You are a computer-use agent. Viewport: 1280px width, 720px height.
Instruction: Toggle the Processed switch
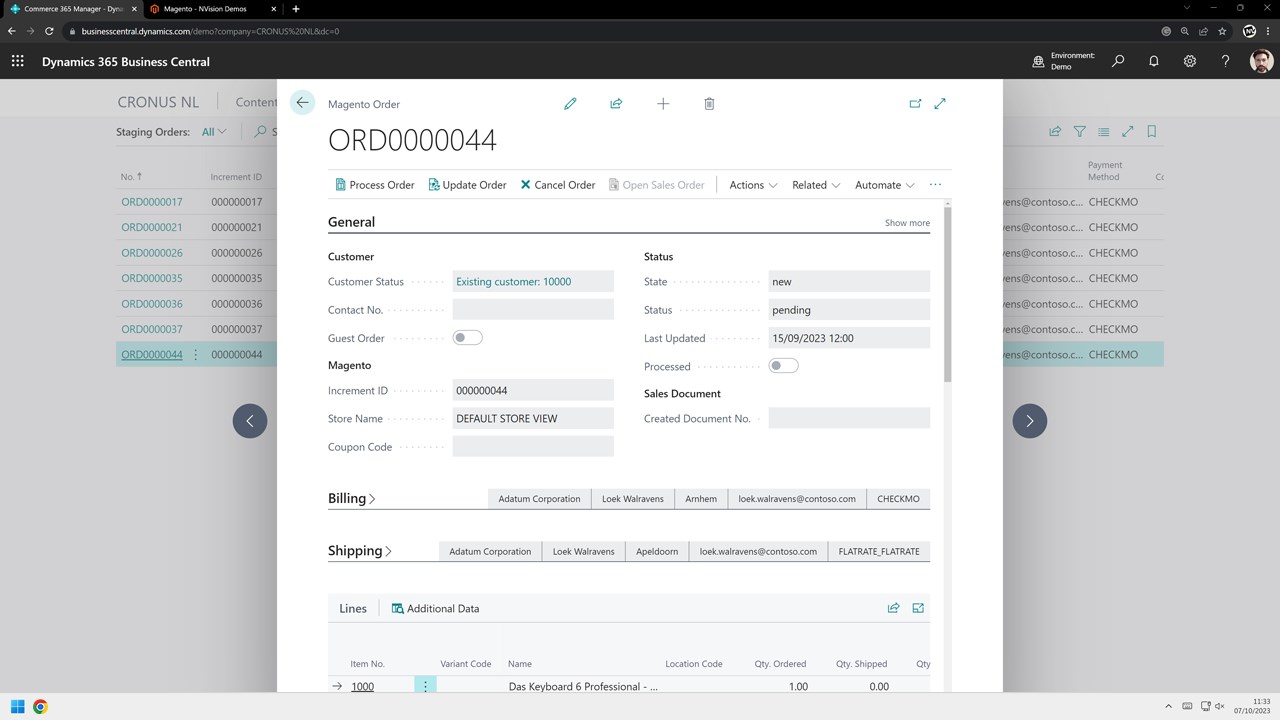(x=783, y=366)
